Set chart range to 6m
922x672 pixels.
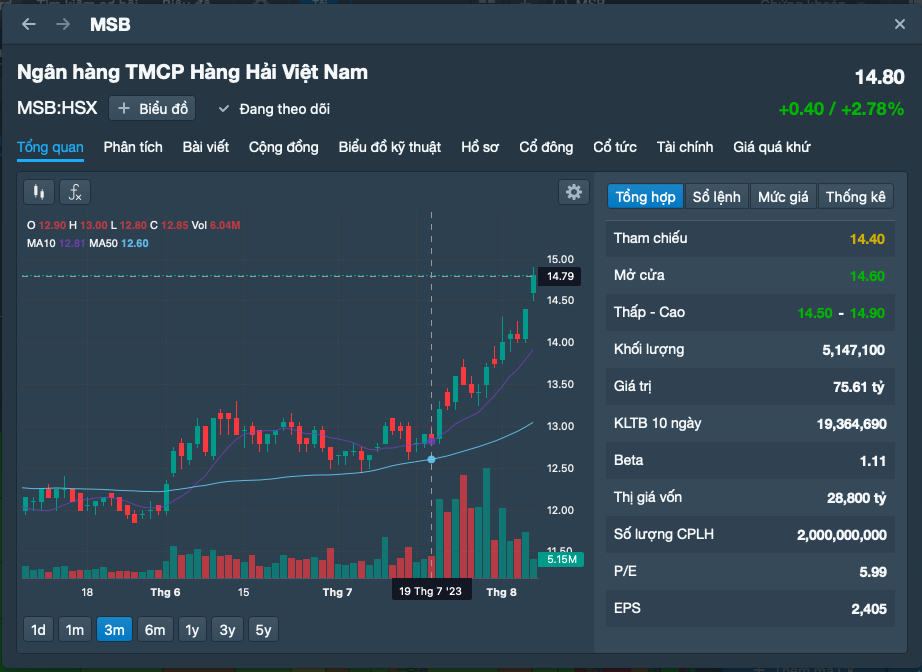click(155, 630)
